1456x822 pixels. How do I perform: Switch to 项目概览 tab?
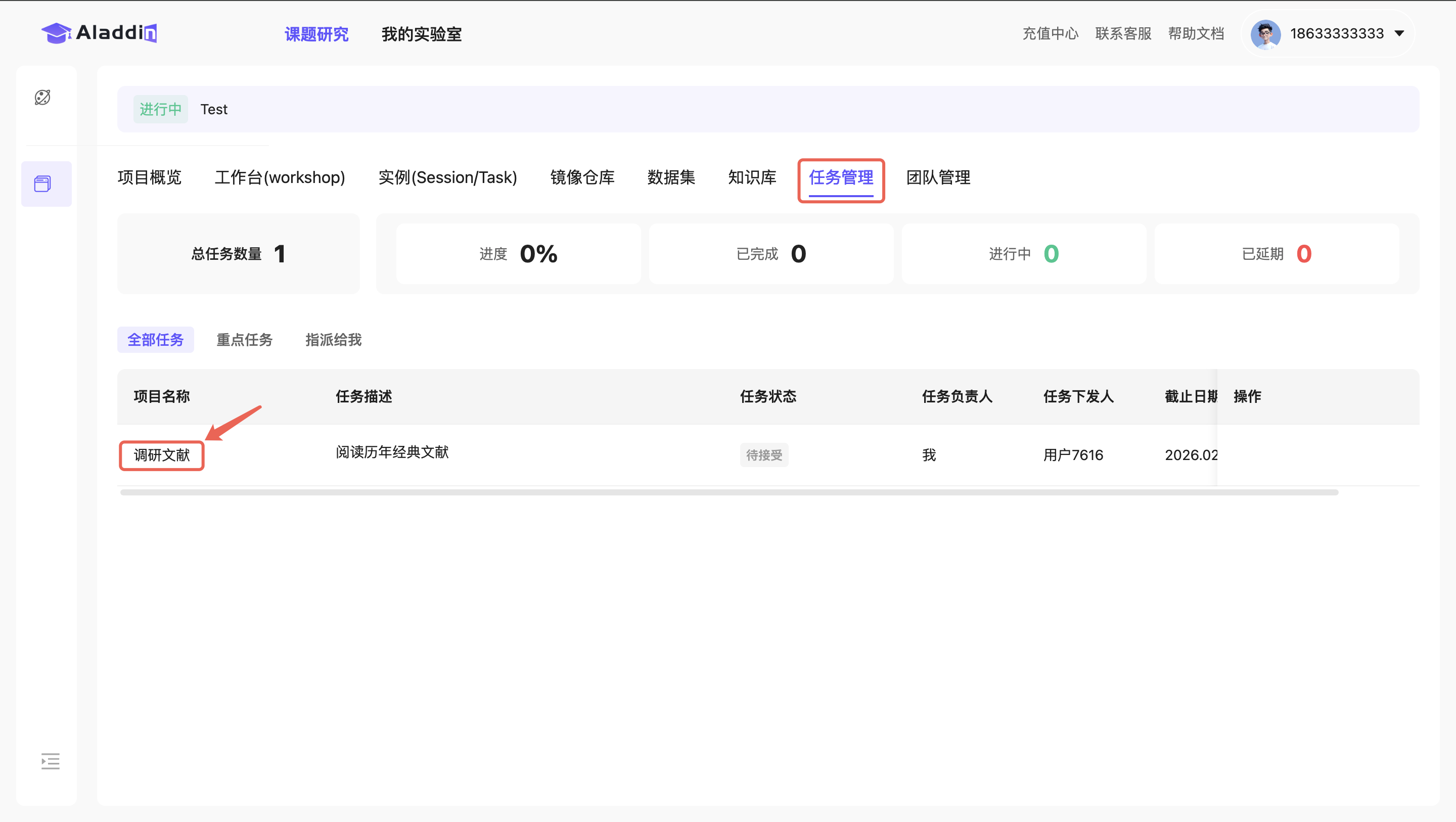[149, 177]
